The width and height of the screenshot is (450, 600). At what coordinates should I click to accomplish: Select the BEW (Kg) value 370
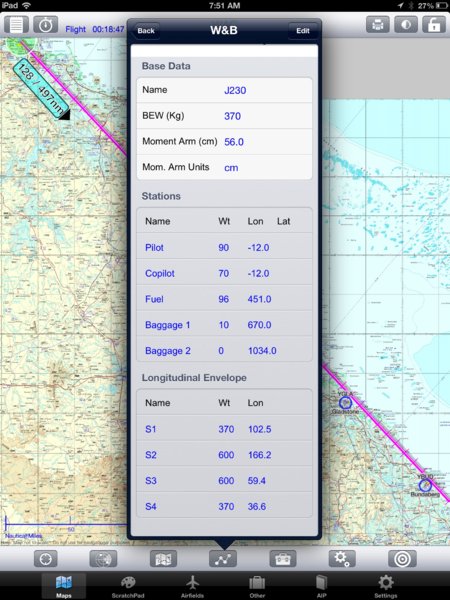(x=232, y=116)
